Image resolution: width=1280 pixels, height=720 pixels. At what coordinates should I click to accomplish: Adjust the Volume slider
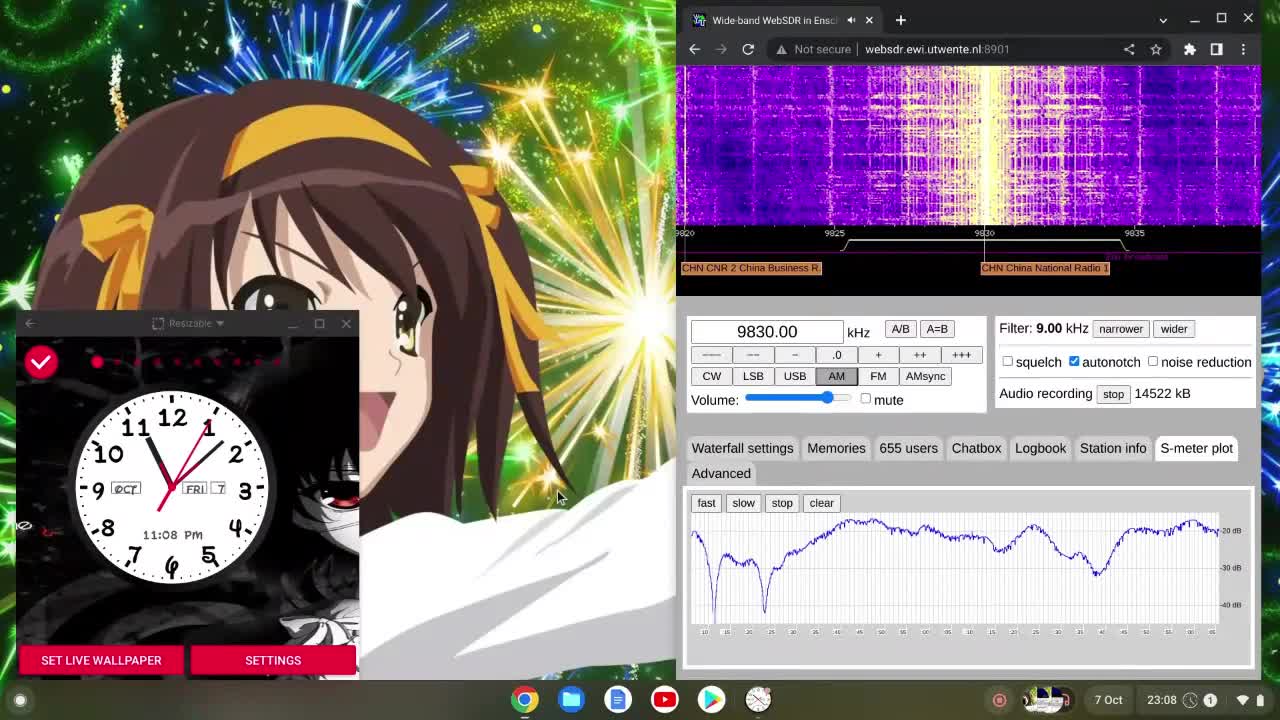click(798, 399)
